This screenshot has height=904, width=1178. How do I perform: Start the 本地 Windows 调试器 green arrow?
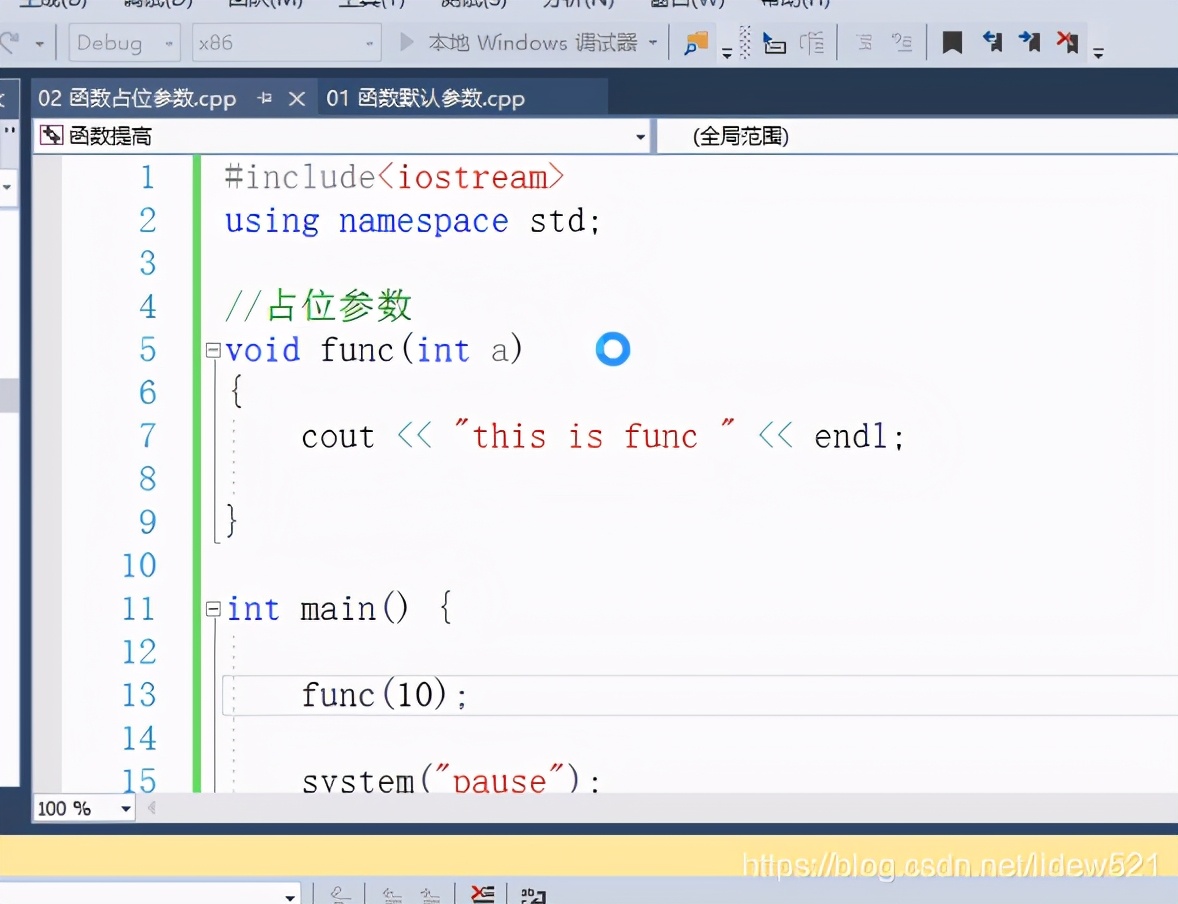[x=405, y=42]
